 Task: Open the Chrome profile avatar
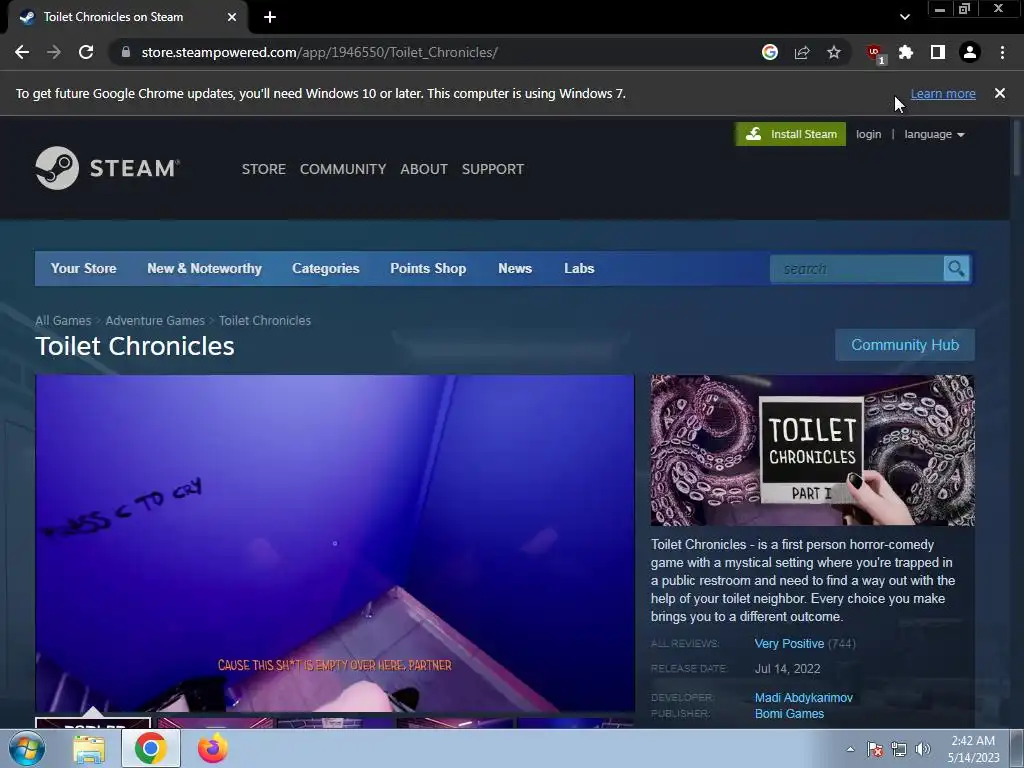pos(970,52)
